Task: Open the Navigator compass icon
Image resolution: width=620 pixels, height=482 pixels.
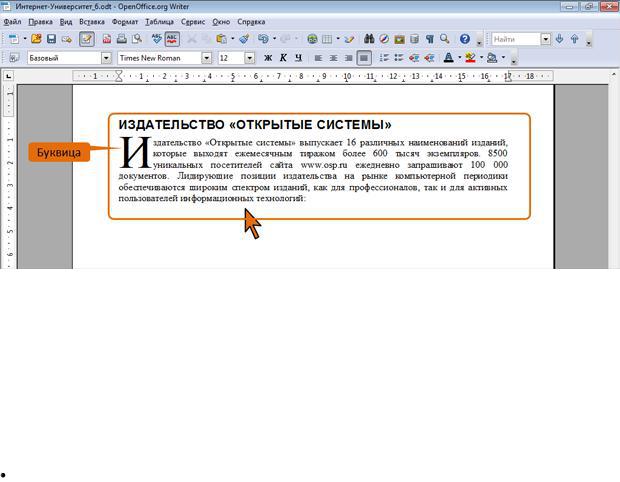Action: [x=384, y=39]
